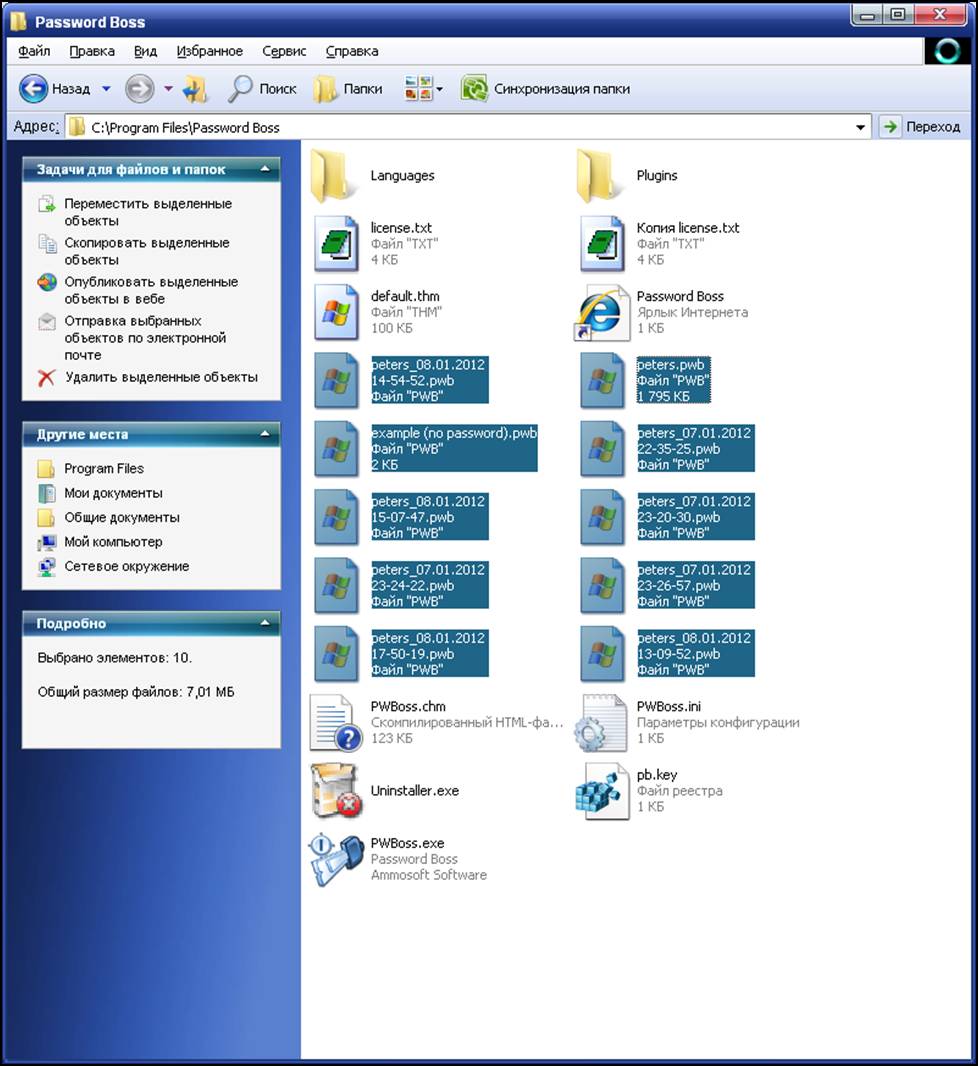Click the Plugins folder name
Screen dimensions: 978x1066
[x=657, y=175]
